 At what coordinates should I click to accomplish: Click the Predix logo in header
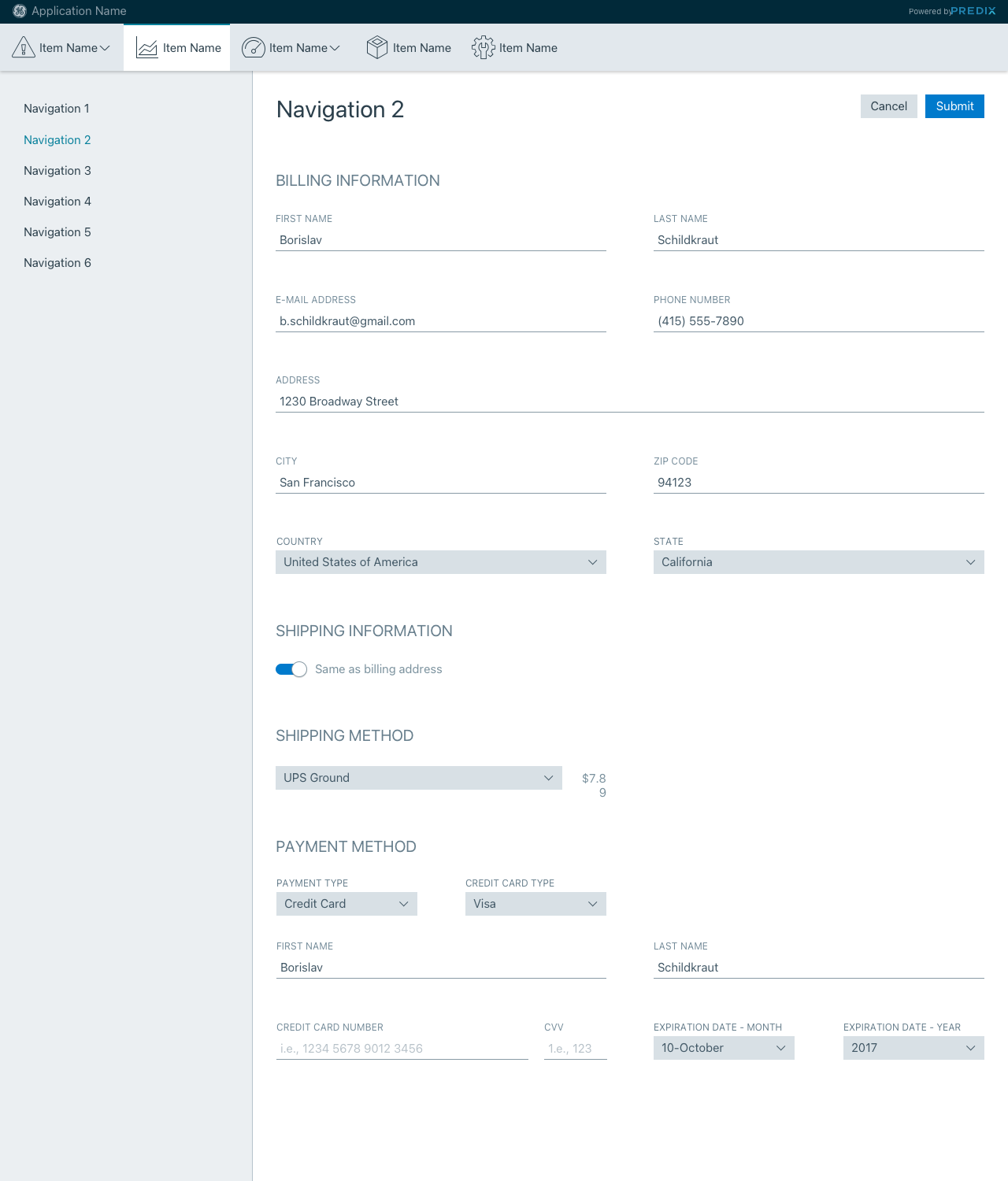[x=973, y=11]
